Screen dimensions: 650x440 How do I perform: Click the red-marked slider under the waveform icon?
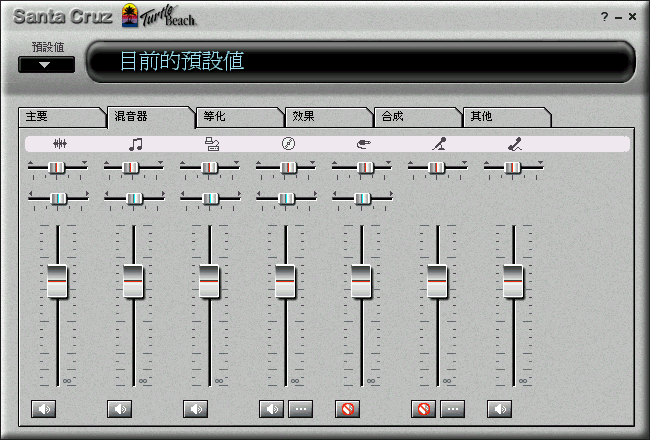(x=56, y=168)
